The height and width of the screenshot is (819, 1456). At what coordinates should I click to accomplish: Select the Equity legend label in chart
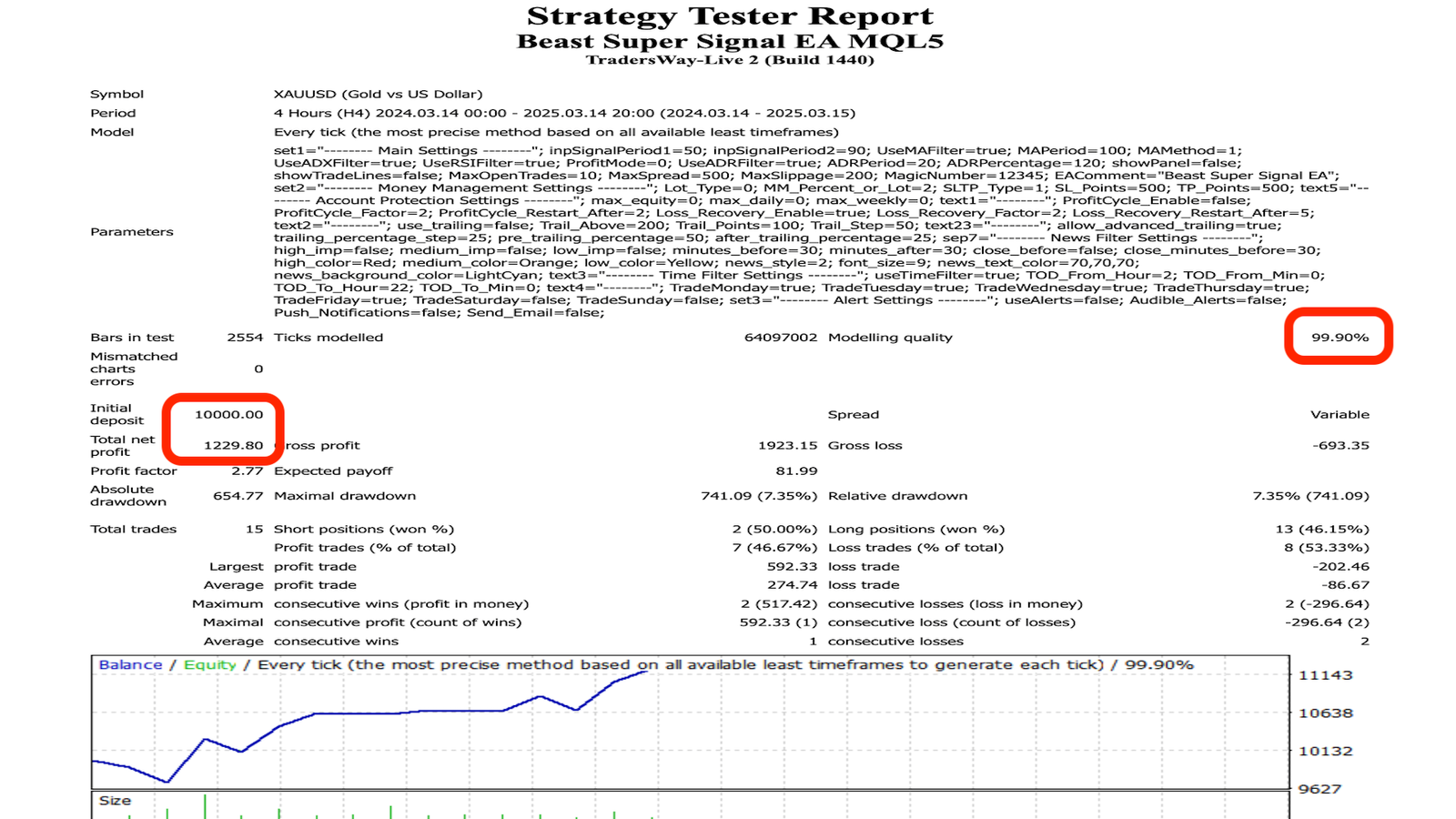[x=209, y=665]
